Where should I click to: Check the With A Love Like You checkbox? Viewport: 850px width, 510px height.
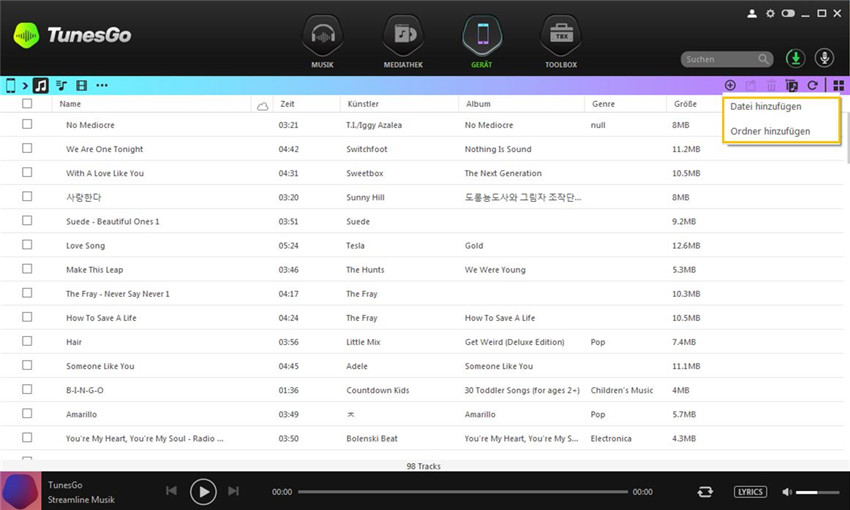pyautogui.click(x=27, y=172)
